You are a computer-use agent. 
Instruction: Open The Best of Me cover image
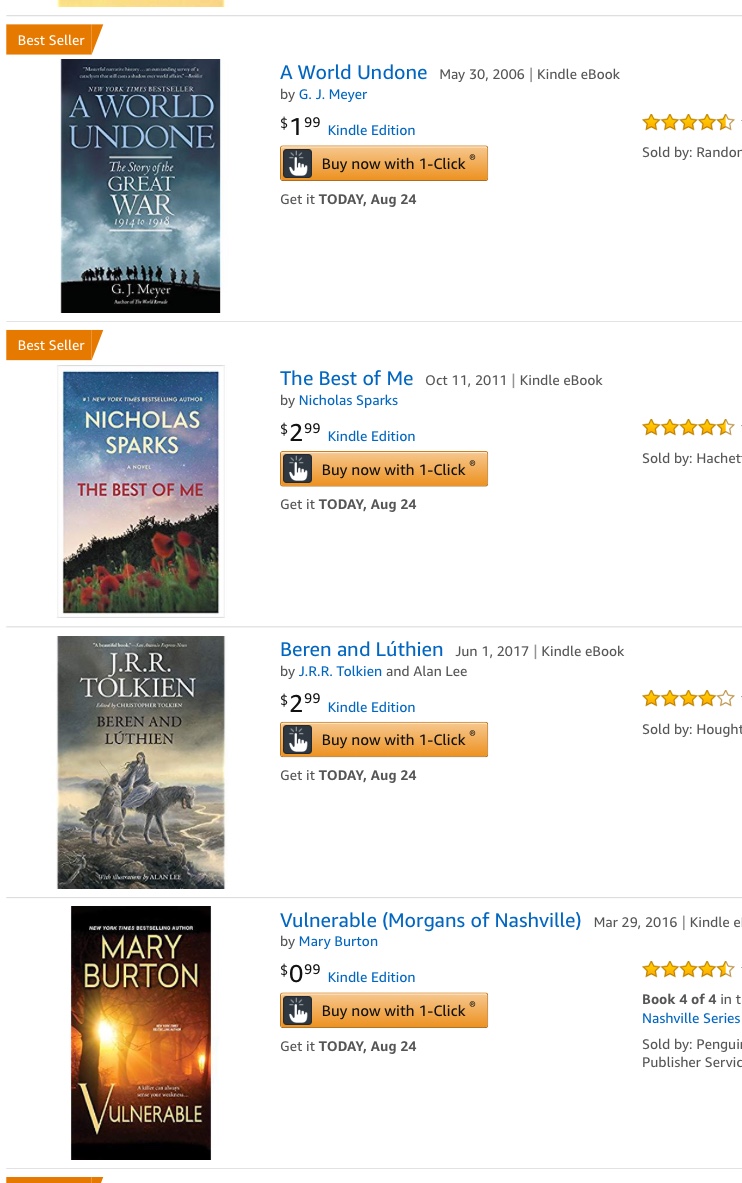coord(141,491)
